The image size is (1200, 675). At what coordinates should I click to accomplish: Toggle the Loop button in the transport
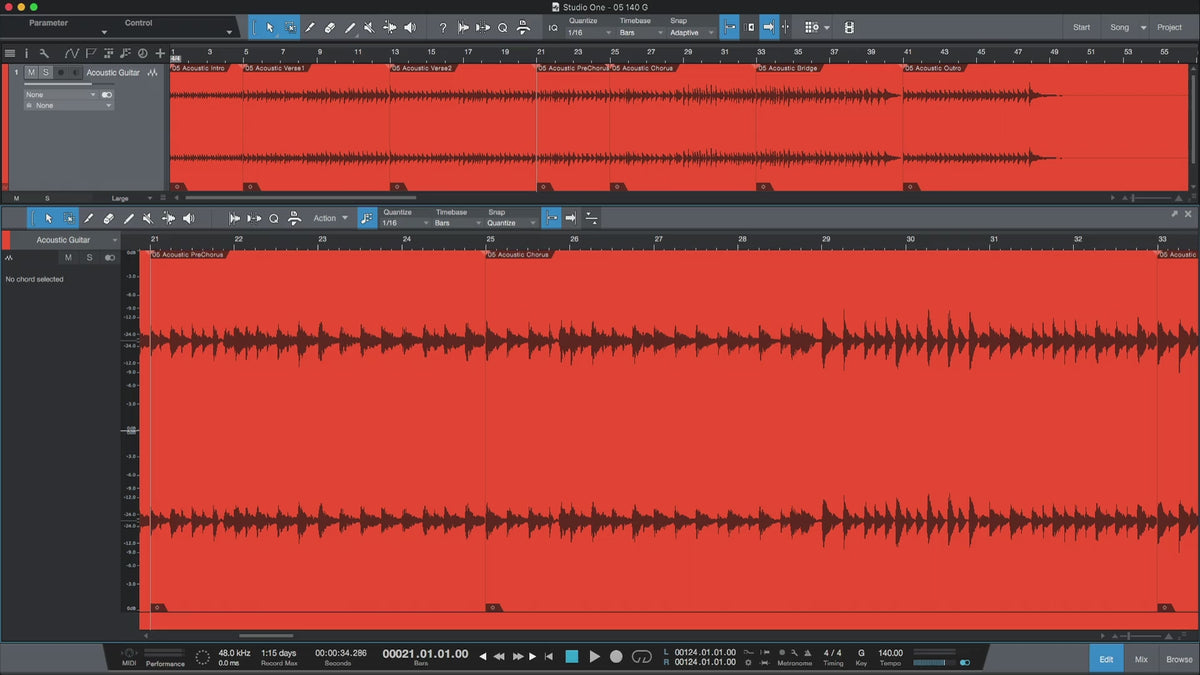642,656
